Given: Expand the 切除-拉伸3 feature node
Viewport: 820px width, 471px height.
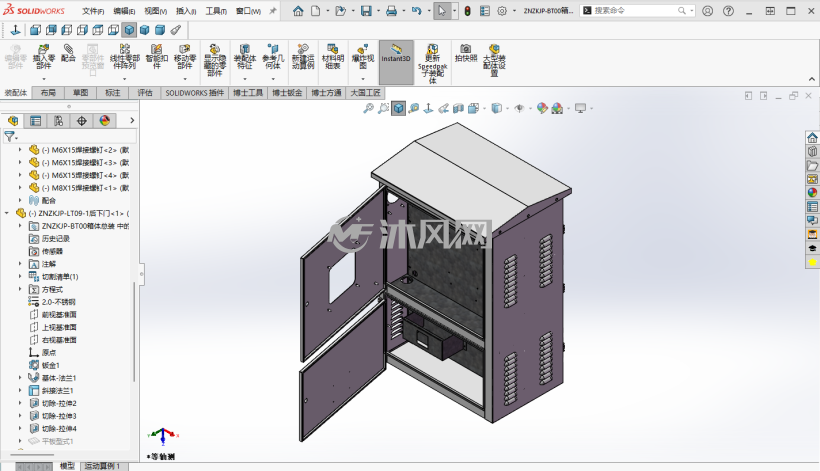Looking at the screenshot, I should click(x=20, y=416).
